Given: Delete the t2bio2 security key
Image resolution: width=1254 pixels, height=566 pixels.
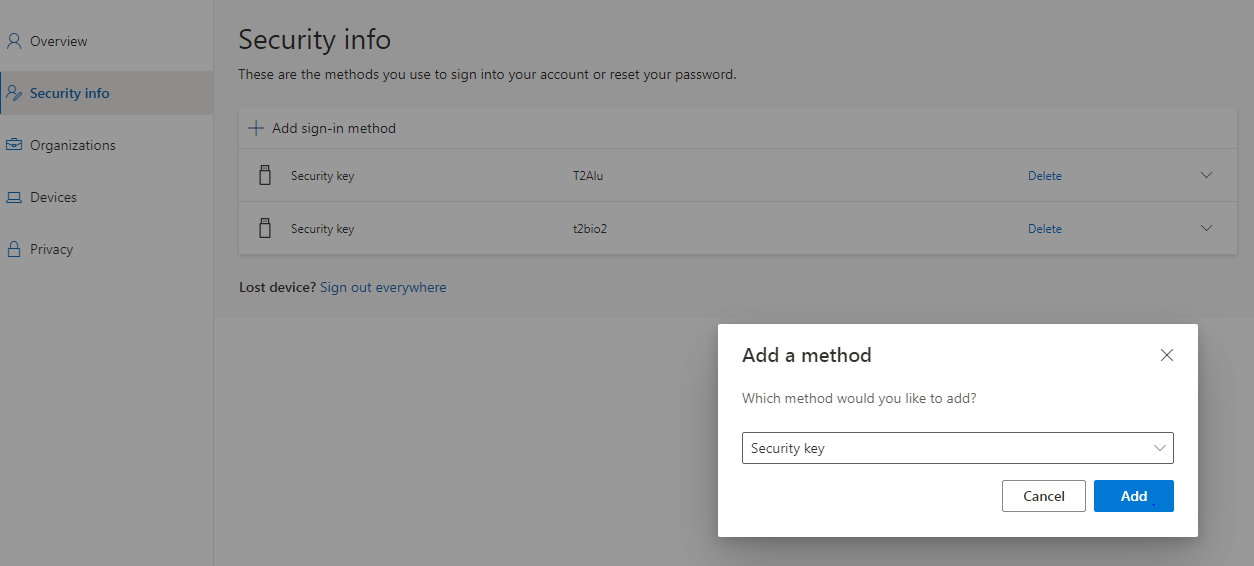Looking at the screenshot, I should coord(1044,229).
